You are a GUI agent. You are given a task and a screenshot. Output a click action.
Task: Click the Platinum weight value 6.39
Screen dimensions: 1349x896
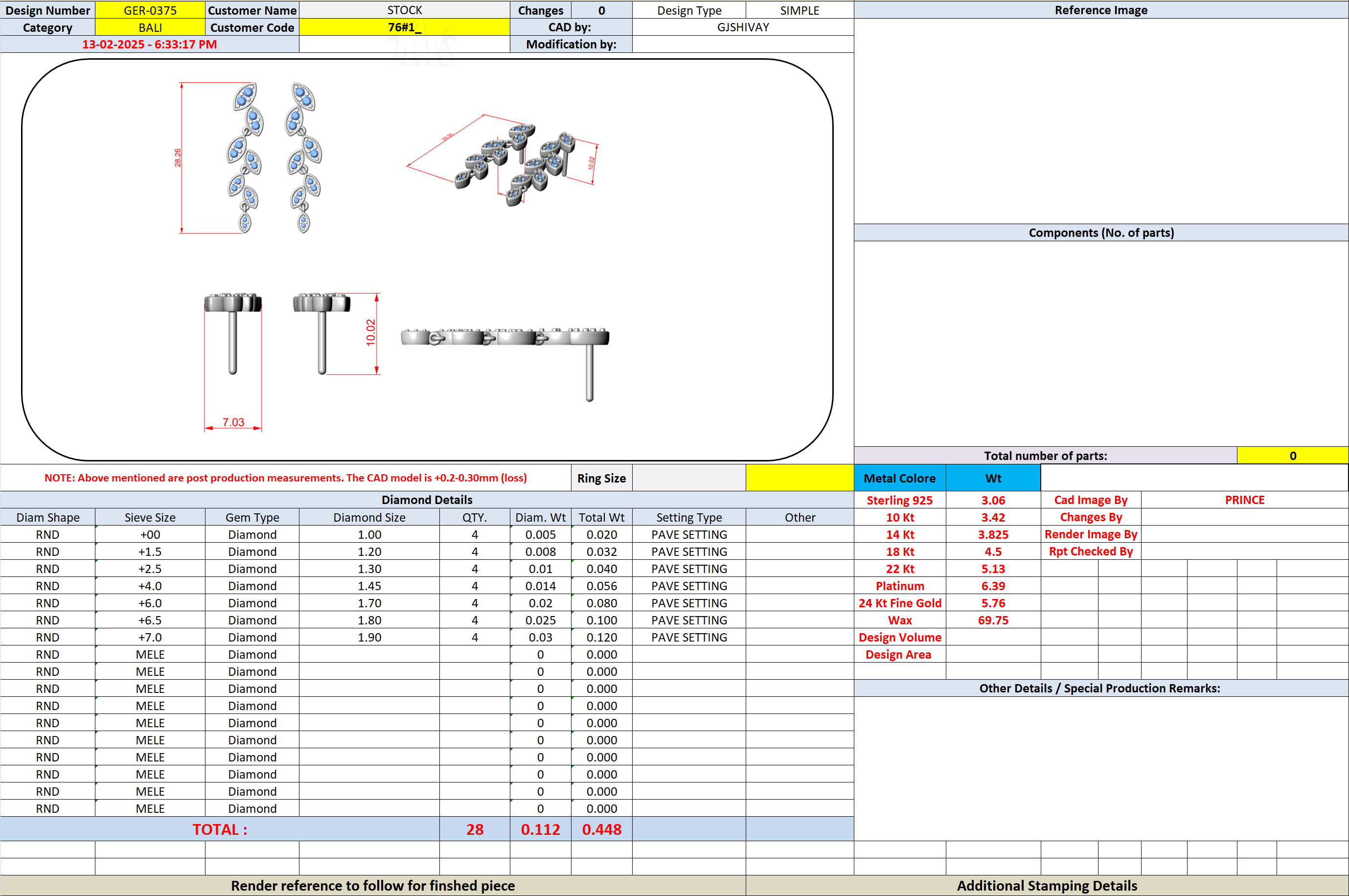pos(993,586)
